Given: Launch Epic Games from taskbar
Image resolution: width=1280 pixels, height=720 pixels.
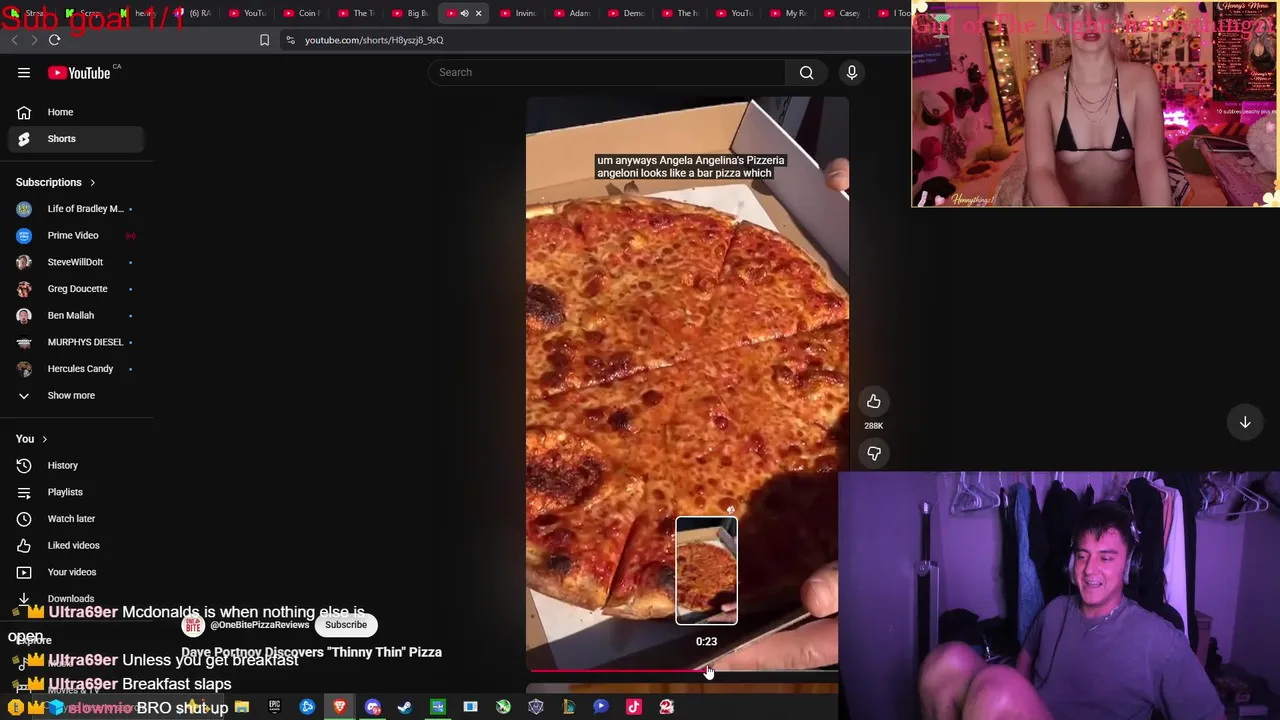Looking at the screenshot, I should [x=274, y=707].
